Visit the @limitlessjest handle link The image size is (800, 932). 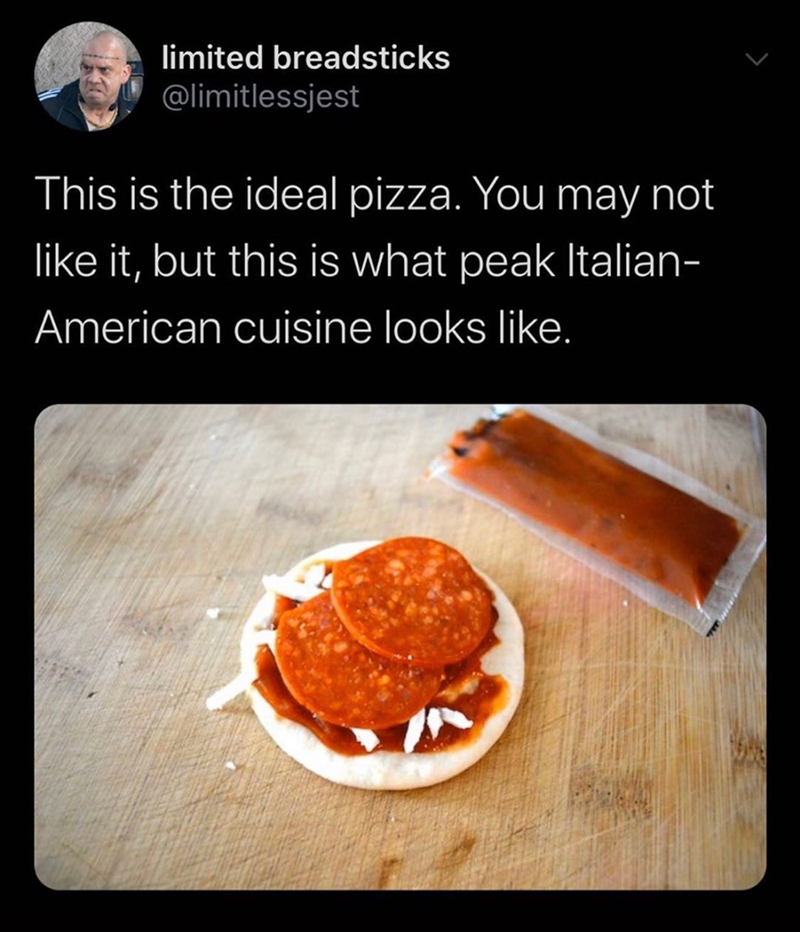tap(260, 97)
